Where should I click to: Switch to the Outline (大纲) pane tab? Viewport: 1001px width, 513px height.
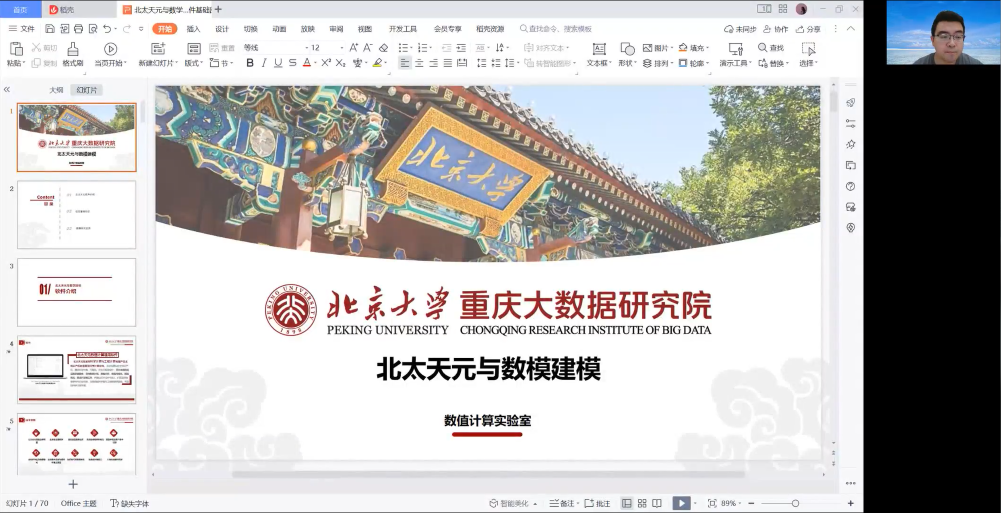click(x=56, y=90)
